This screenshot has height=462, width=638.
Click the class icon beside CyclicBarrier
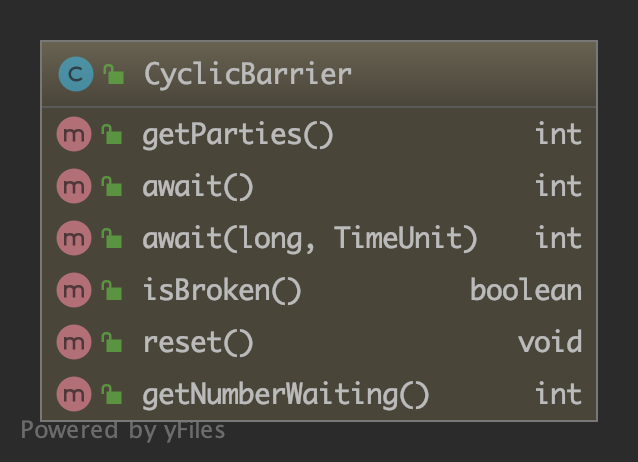coord(75,74)
